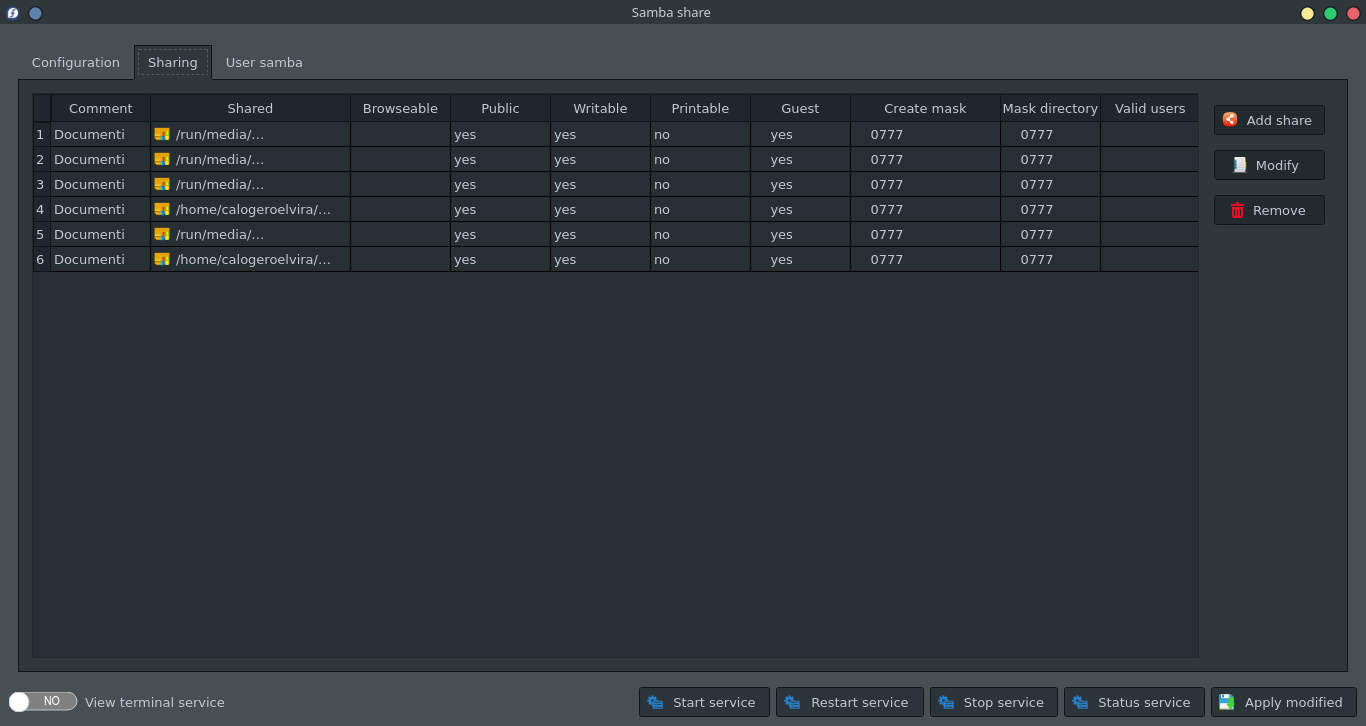Sort by the Comment column header
Viewport: 1366px width, 726px height.
[x=101, y=108]
